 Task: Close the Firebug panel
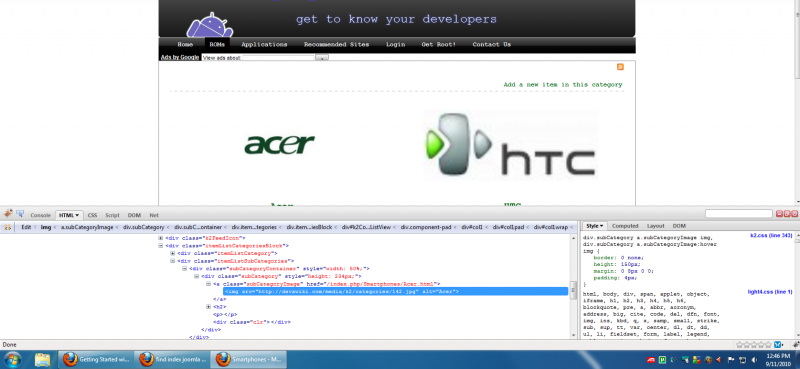click(794, 213)
